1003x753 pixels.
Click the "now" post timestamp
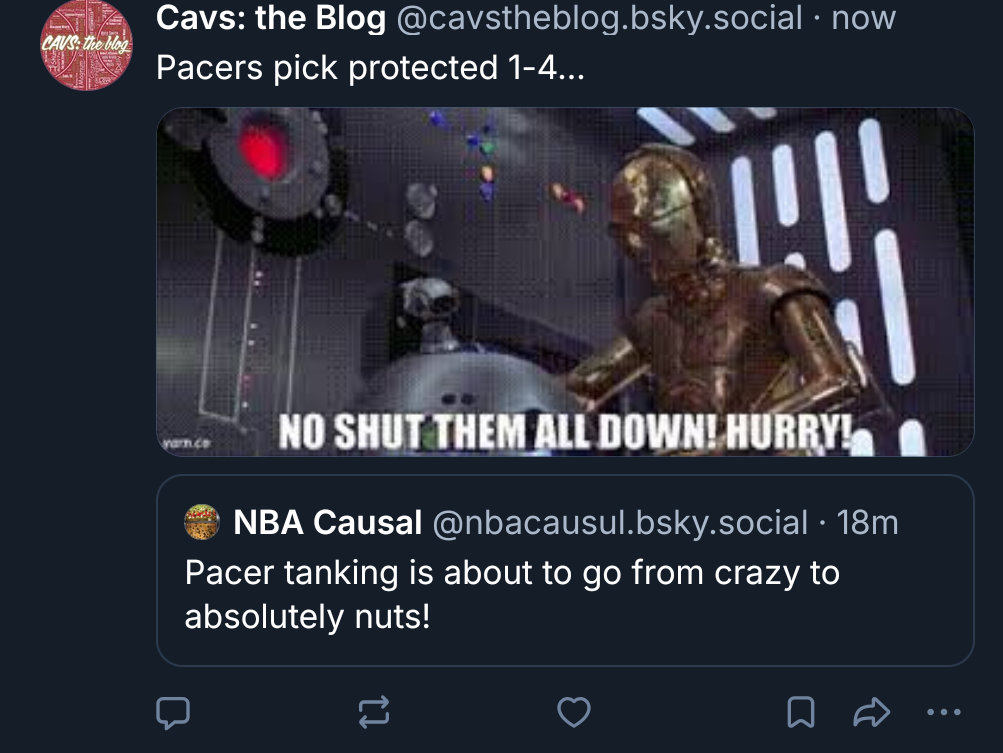864,18
